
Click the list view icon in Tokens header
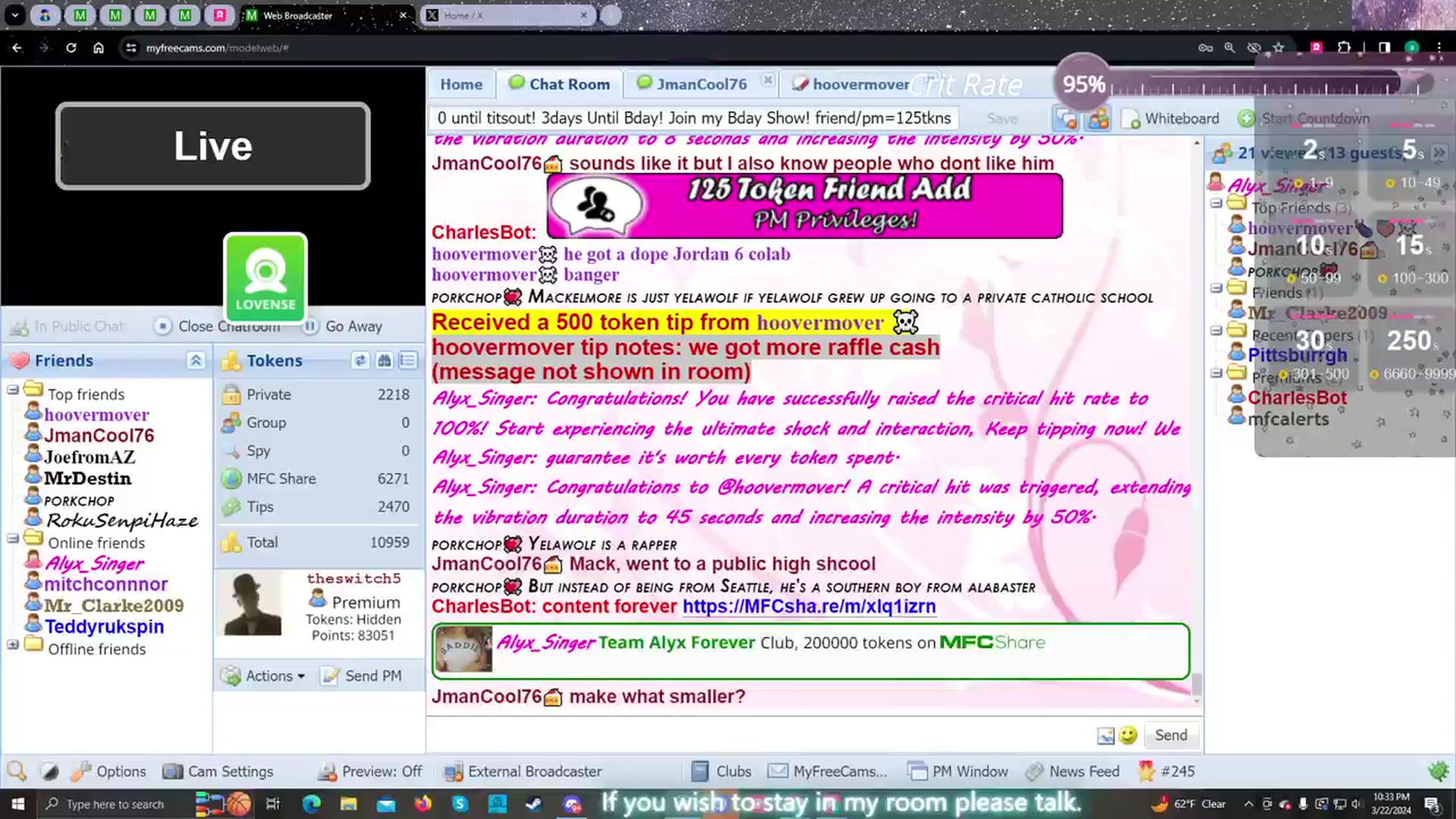pos(408,361)
